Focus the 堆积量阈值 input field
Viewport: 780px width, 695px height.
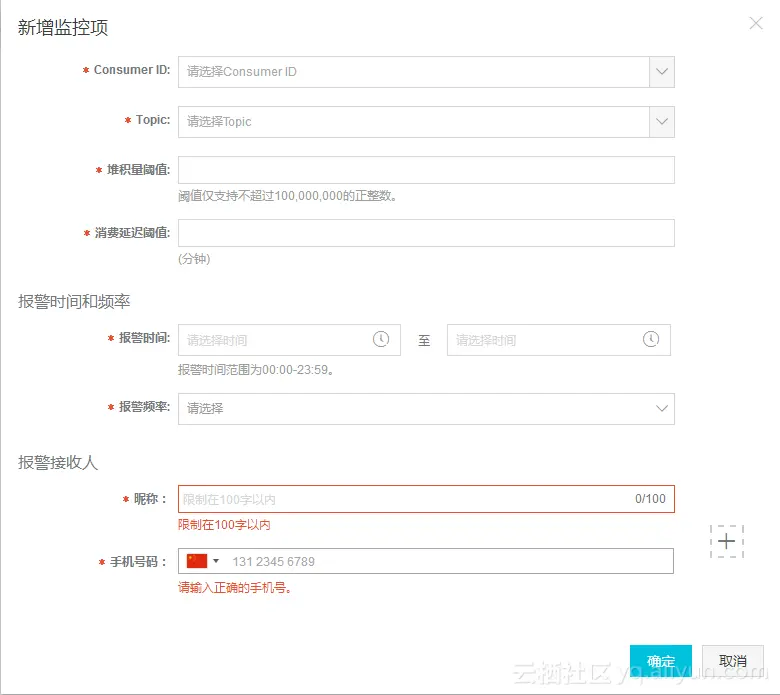tap(426, 170)
